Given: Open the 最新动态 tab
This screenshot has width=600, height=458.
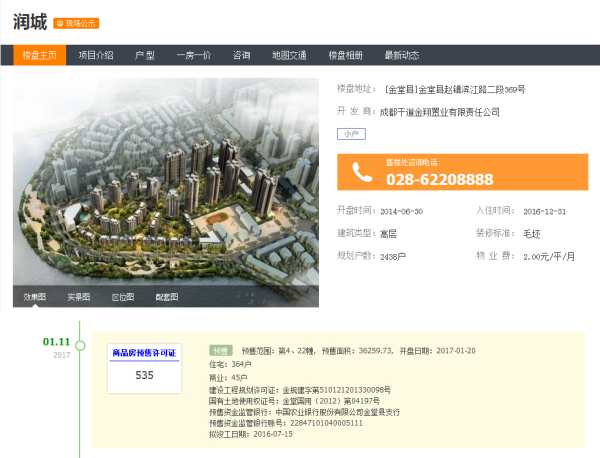Looking at the screenshot, I should point(401,55).
